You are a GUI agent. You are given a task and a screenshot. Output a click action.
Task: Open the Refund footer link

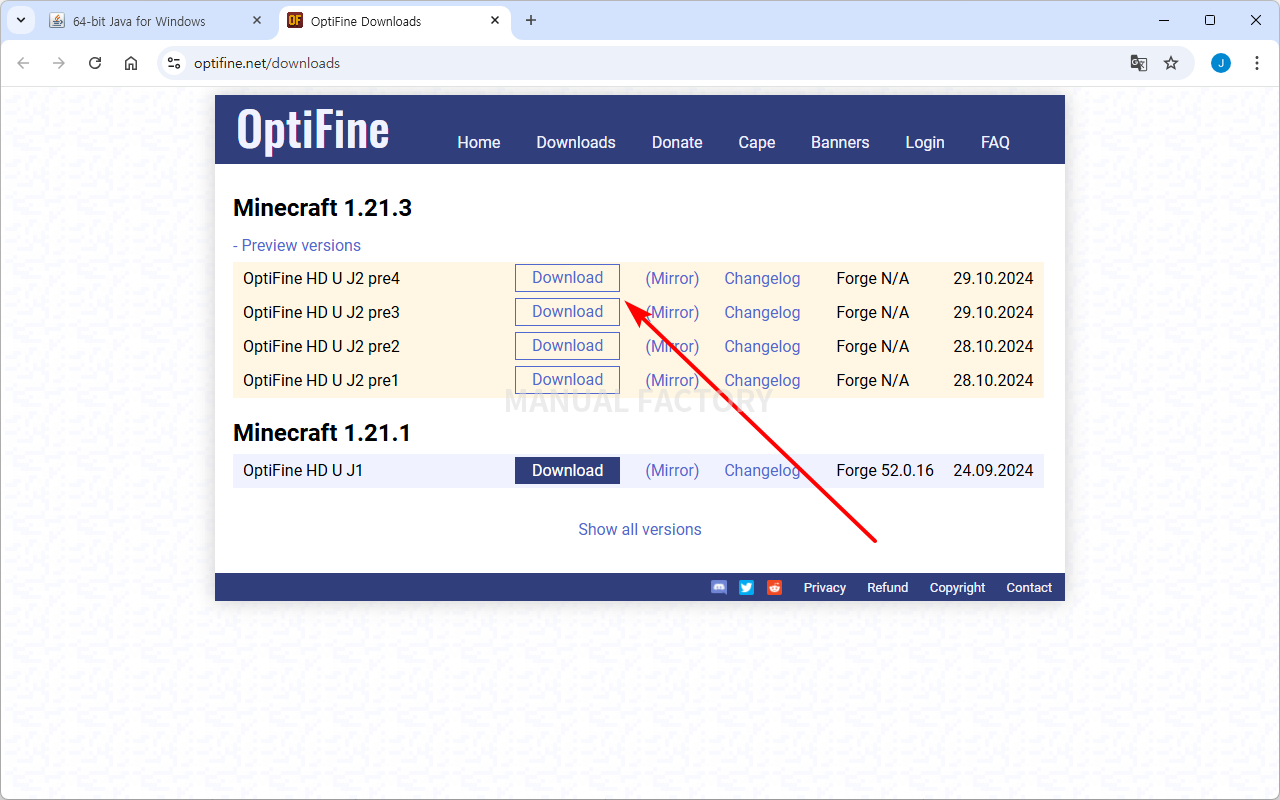pyautogui.click(x=887, y=588)
